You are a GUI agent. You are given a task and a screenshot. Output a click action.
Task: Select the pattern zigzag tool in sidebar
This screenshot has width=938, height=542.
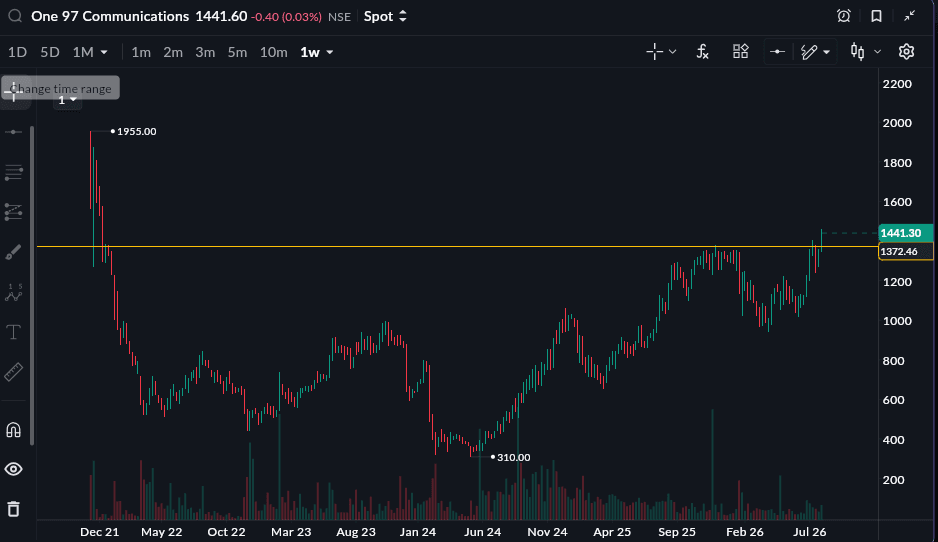(13, 293)
